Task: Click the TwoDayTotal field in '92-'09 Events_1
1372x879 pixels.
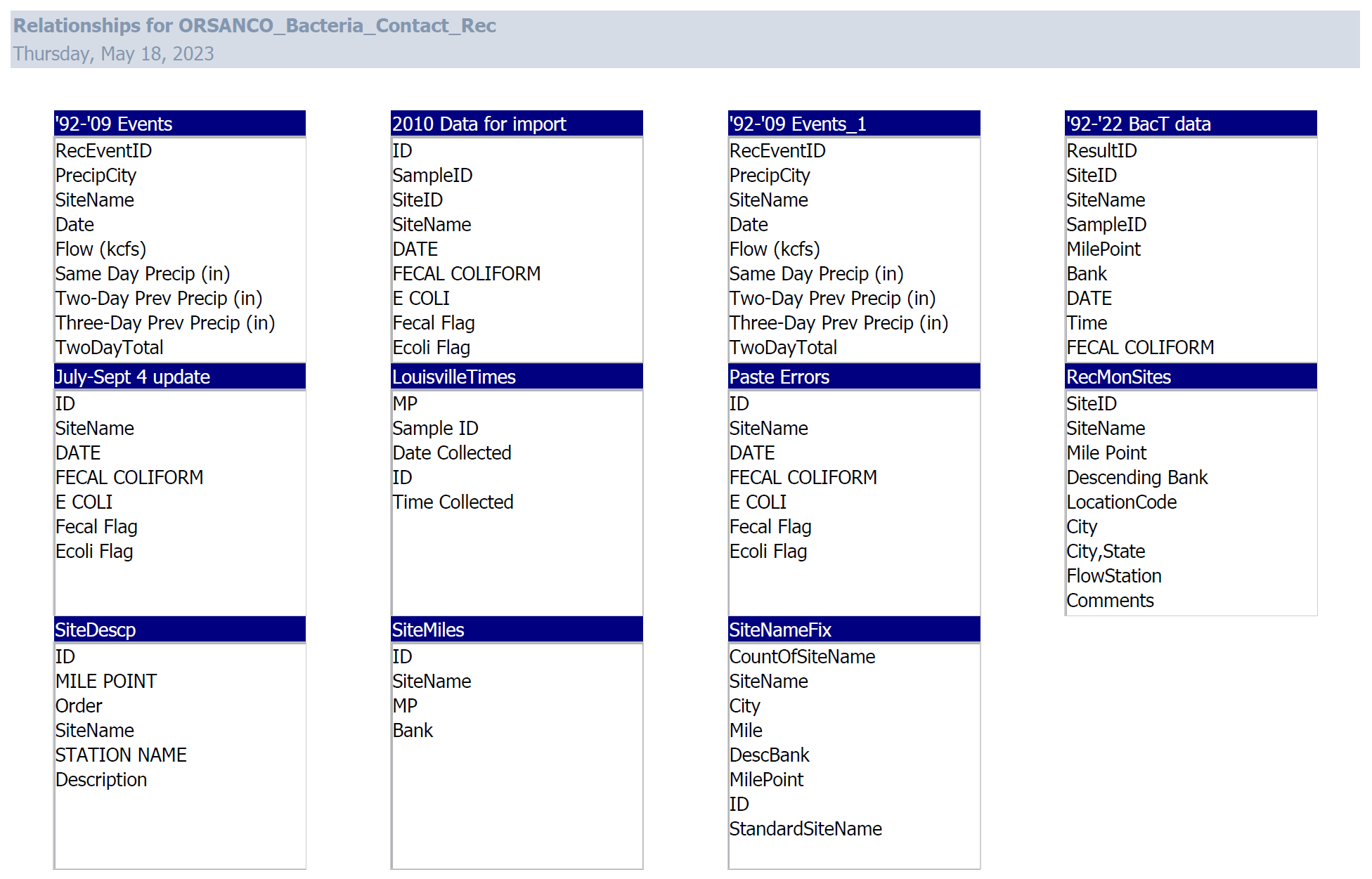Action: click(x=783, y=348)
